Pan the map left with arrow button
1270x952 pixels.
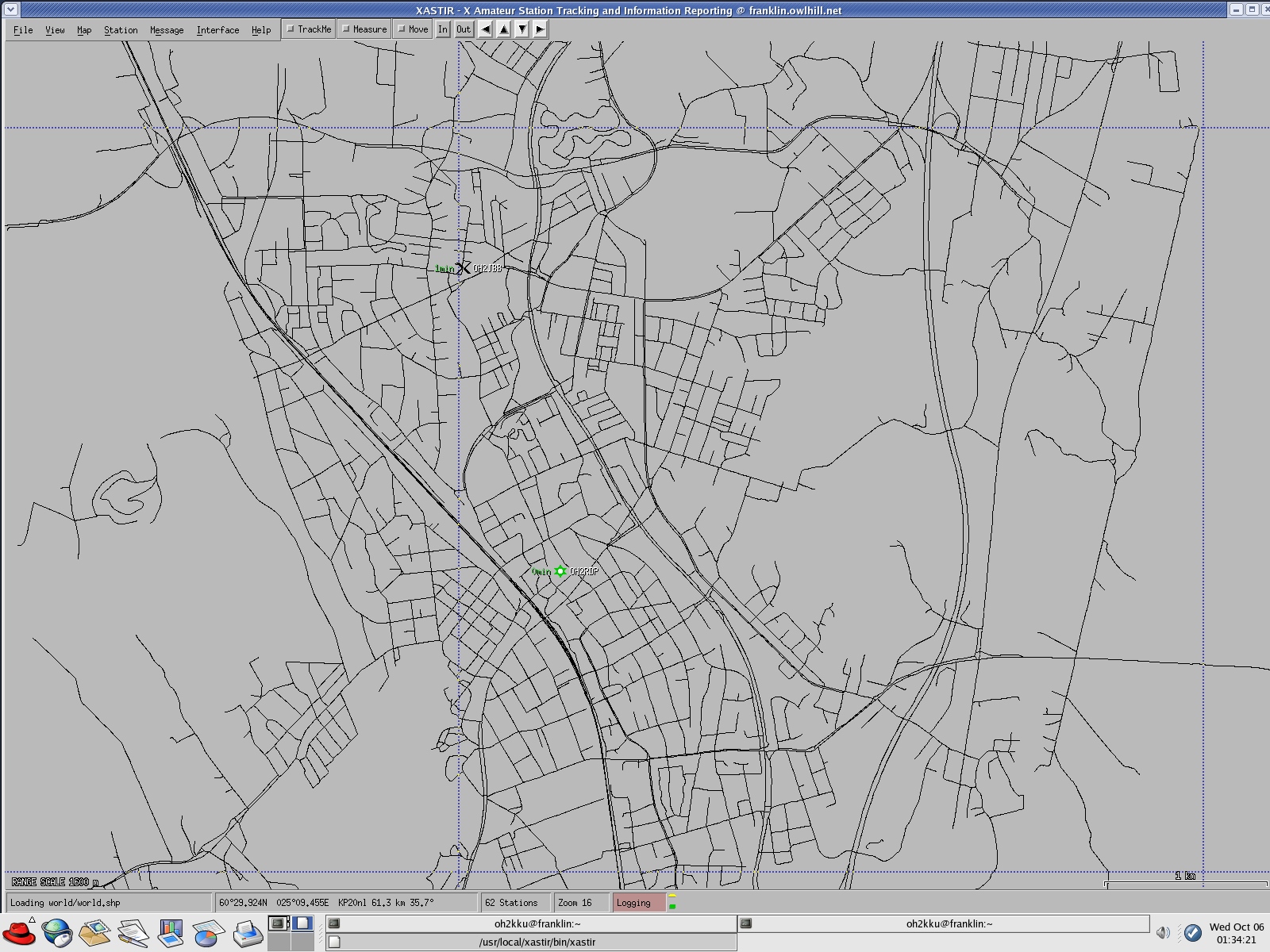(486, 29)
